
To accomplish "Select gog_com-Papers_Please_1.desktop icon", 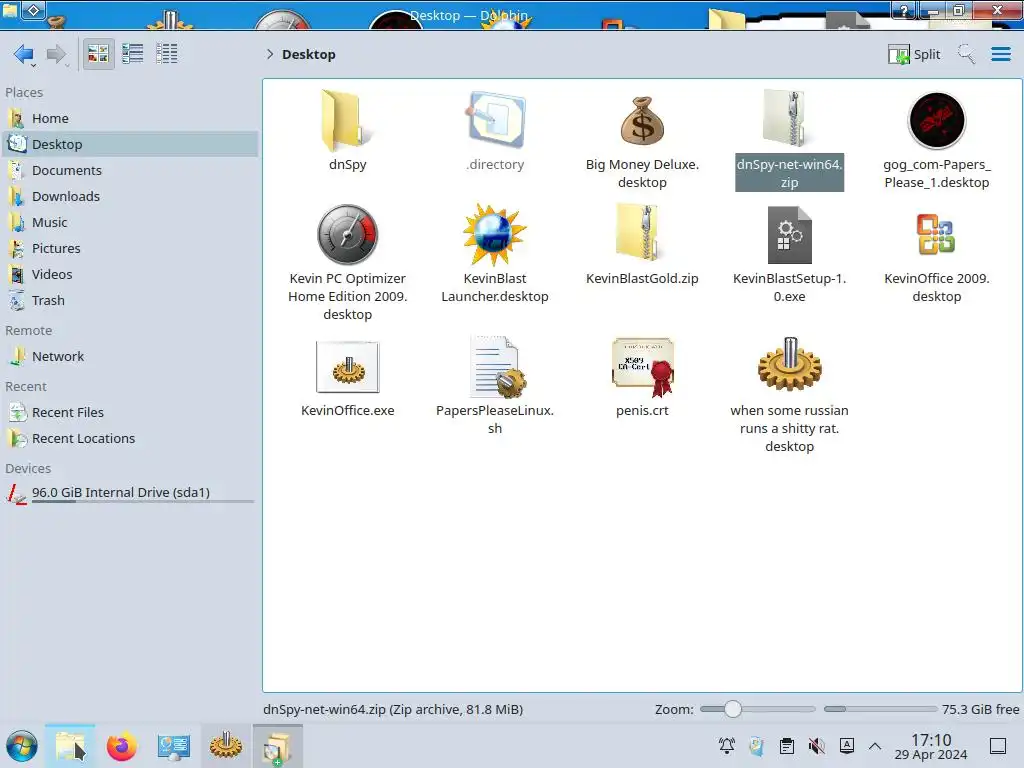I will (x=936, y=120).
